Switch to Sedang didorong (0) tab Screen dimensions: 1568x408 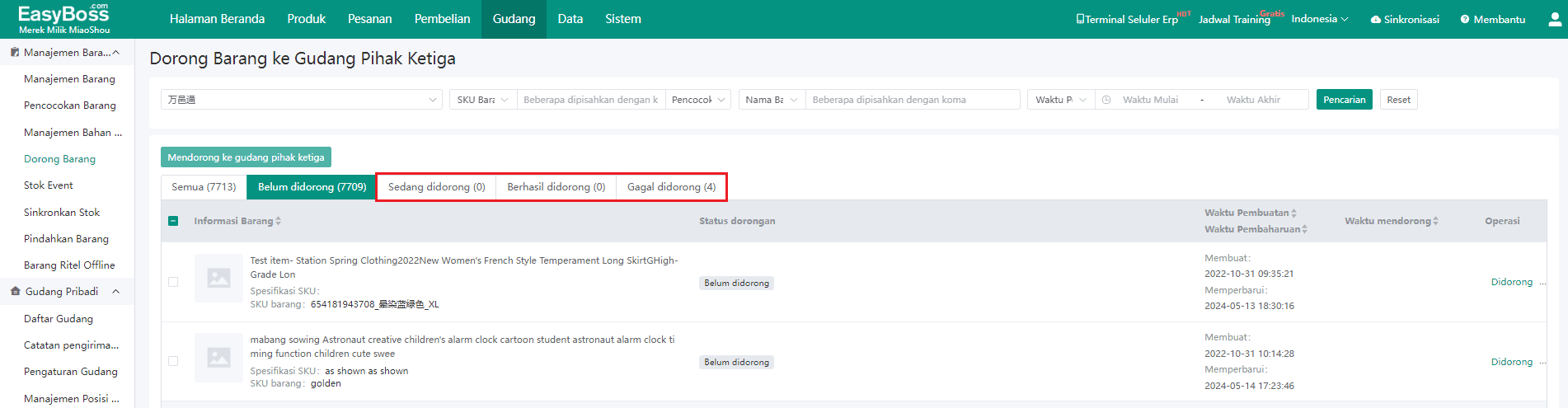coord(436,187)
